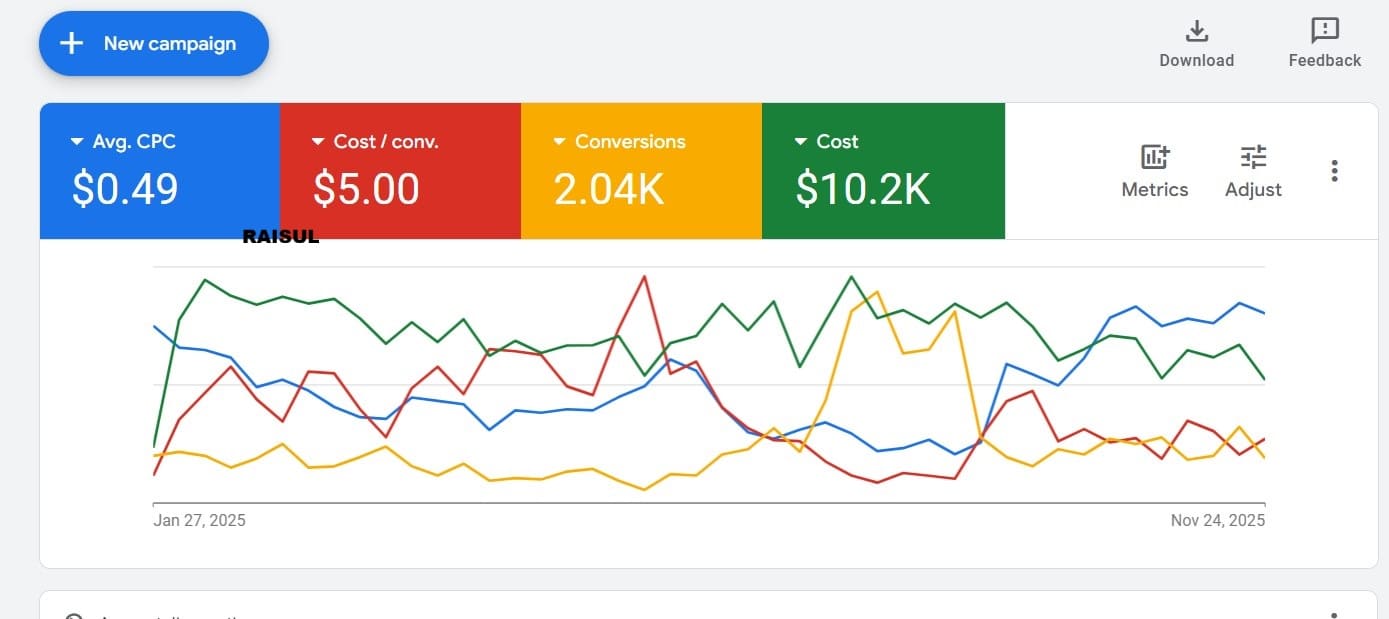
Task: Select the blue $0.49 value
Action: 125,189
